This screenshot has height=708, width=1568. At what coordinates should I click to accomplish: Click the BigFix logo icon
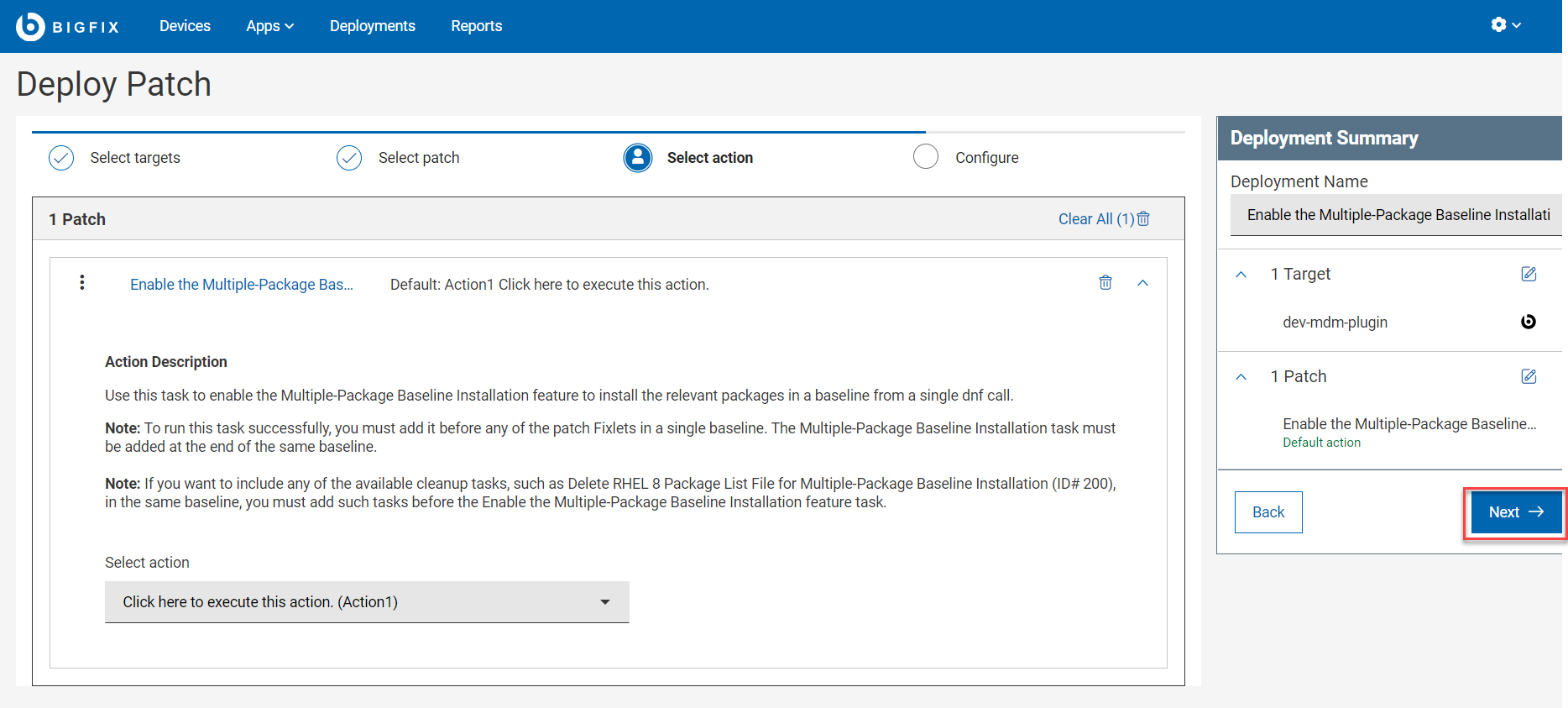30,26
